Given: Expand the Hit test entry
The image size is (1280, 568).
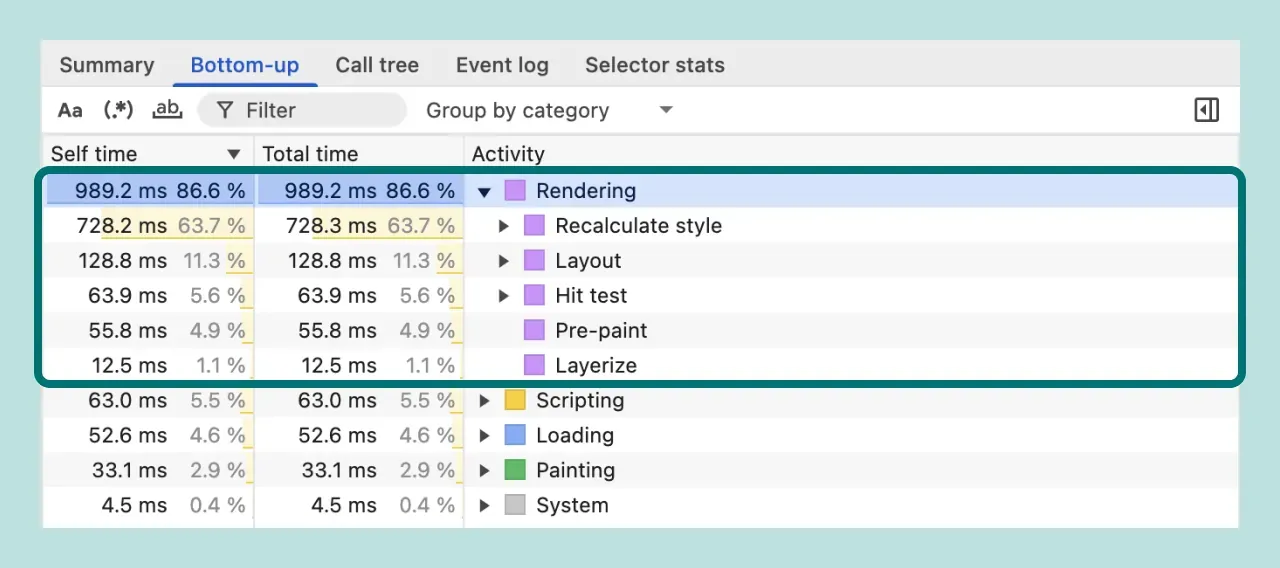Looking at the screenshot, I should [x=504, y=296].
